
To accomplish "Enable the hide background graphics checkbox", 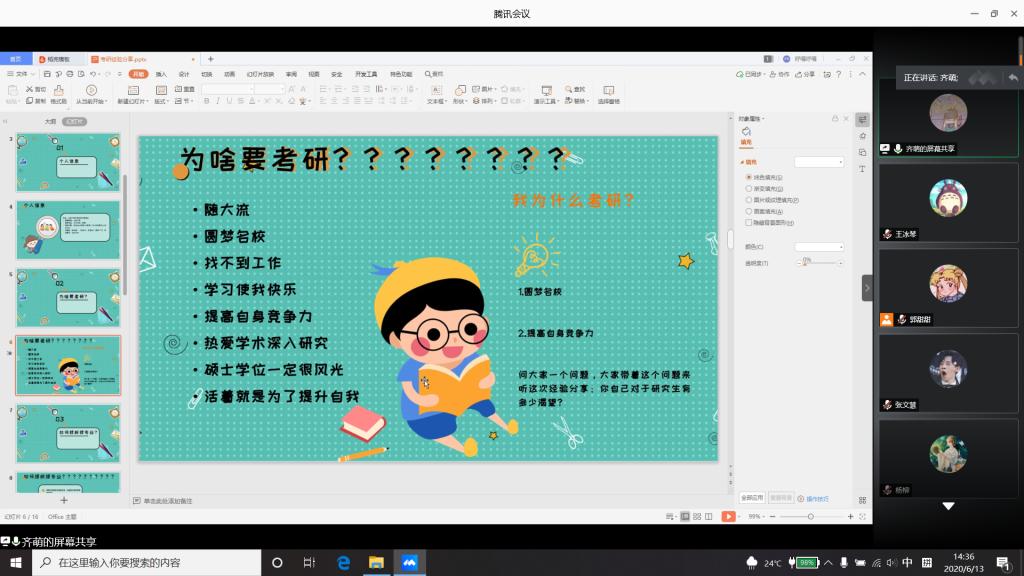I will pyautogui.click(x=749, y=223).
